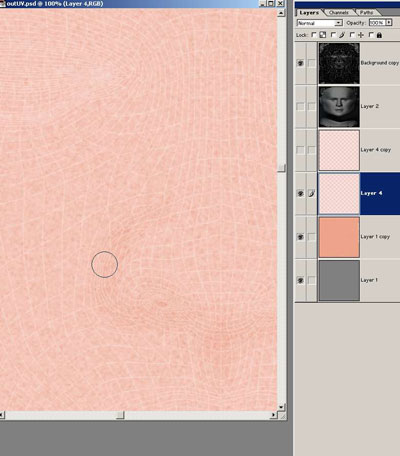This screenshot has height=456, width=400.
Task: Click the Layer 1 name
Action: click(369, 280)
